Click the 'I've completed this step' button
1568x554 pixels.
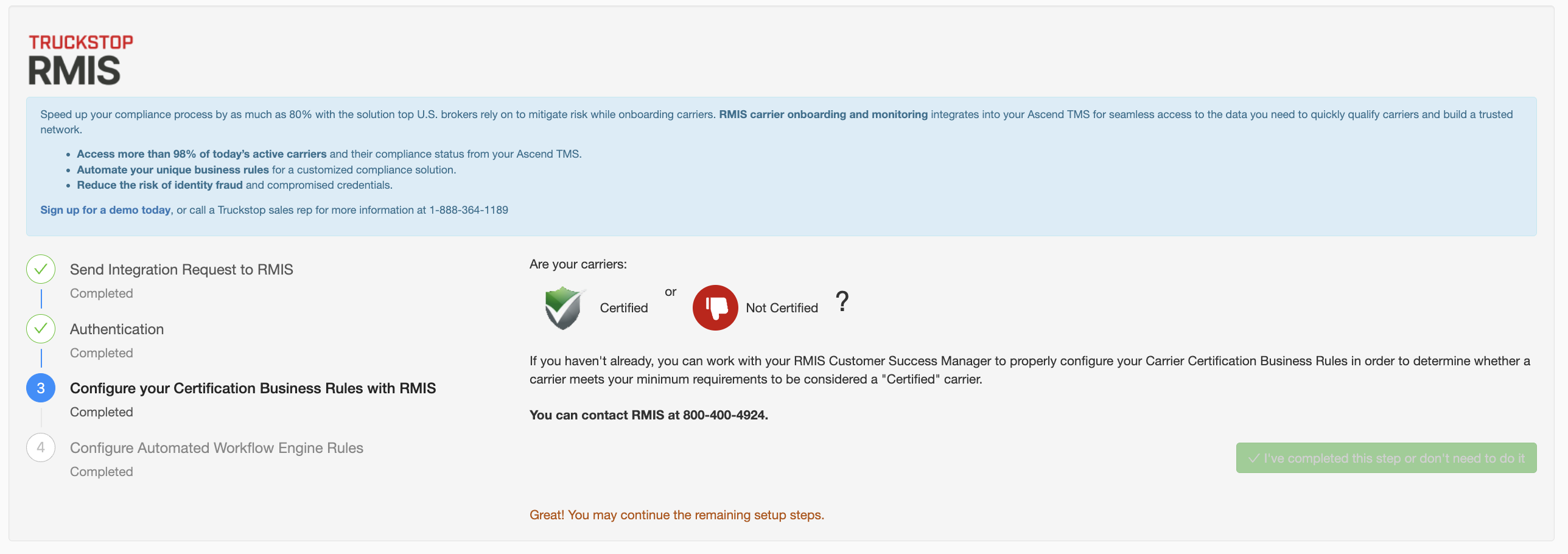[1386, 458]
